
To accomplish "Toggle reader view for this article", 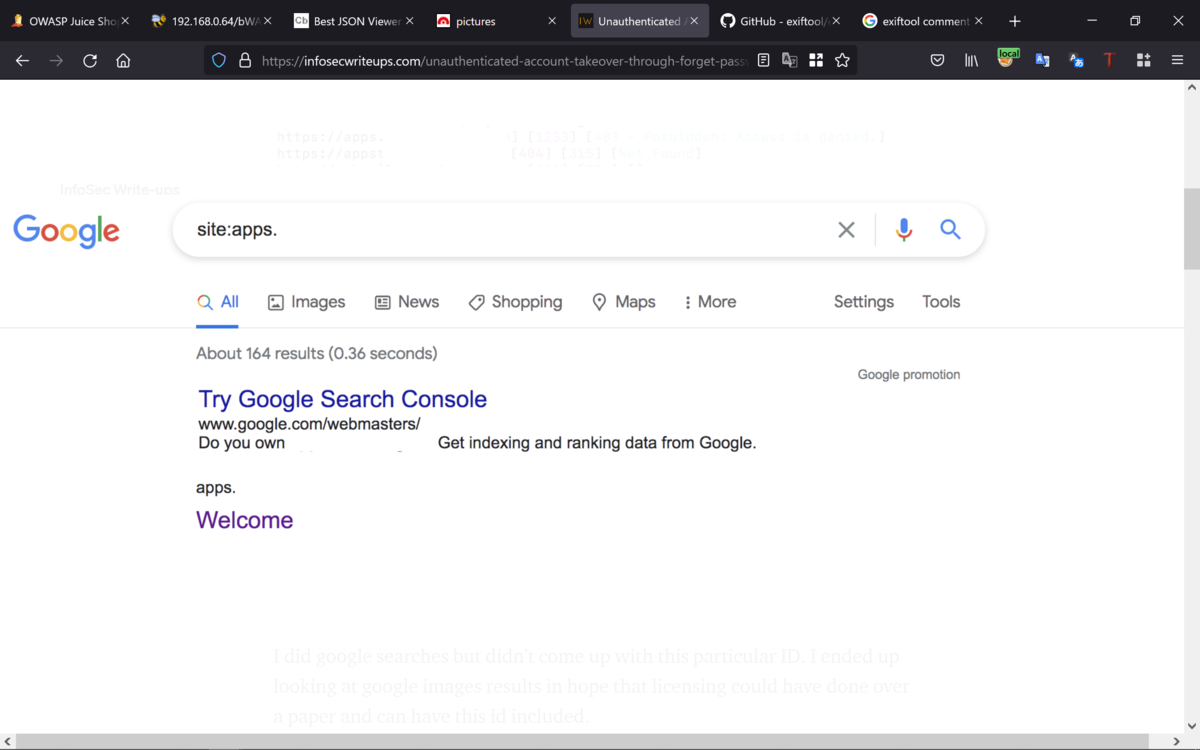I will 764,61.
